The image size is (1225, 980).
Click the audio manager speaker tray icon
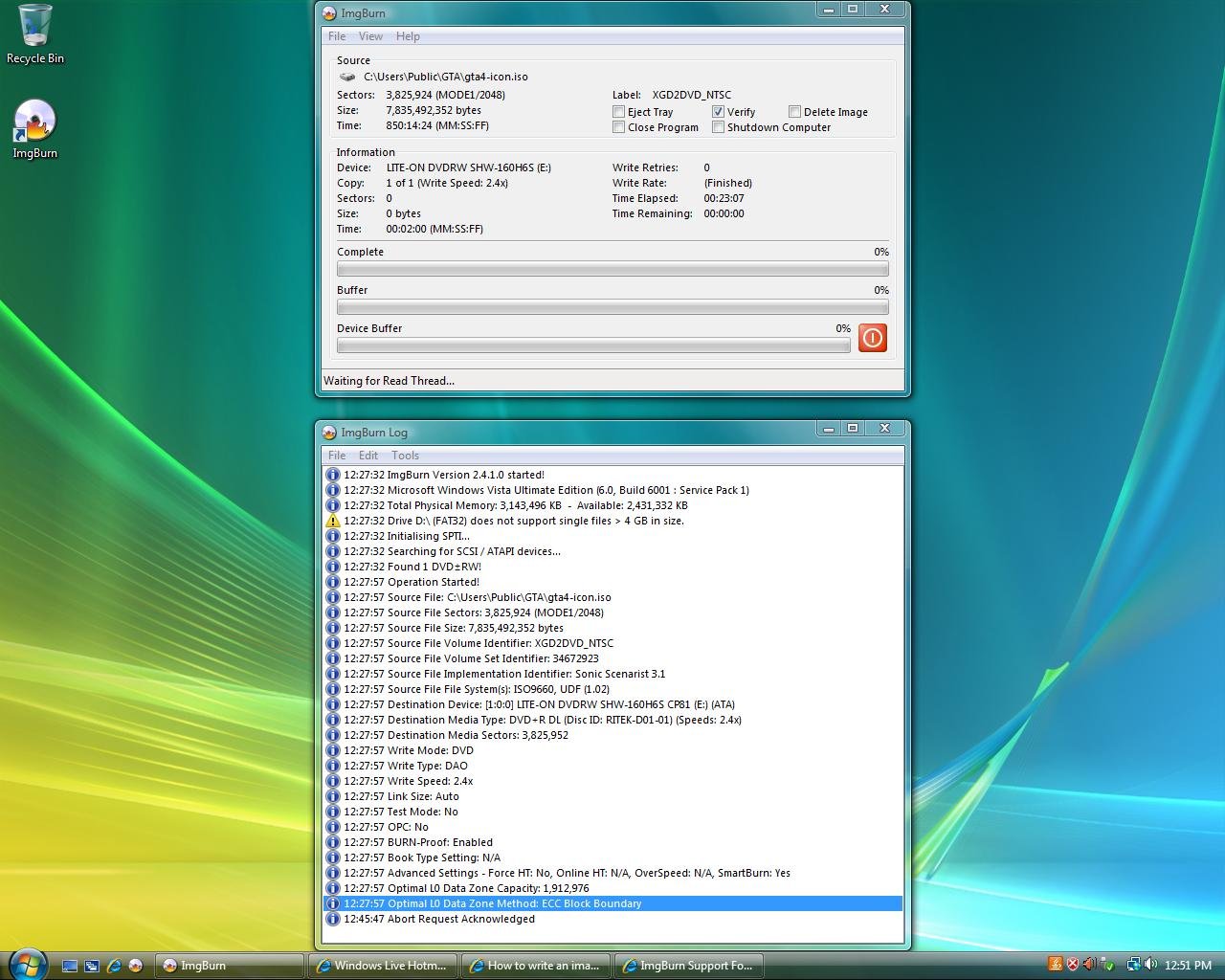(1089, 965)
